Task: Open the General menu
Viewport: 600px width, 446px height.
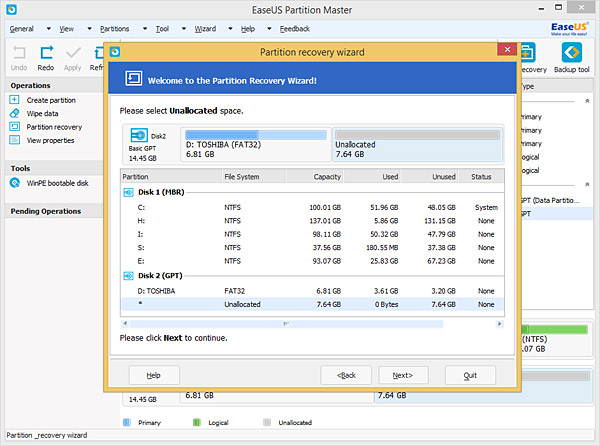Action: (x=22, y=29)
